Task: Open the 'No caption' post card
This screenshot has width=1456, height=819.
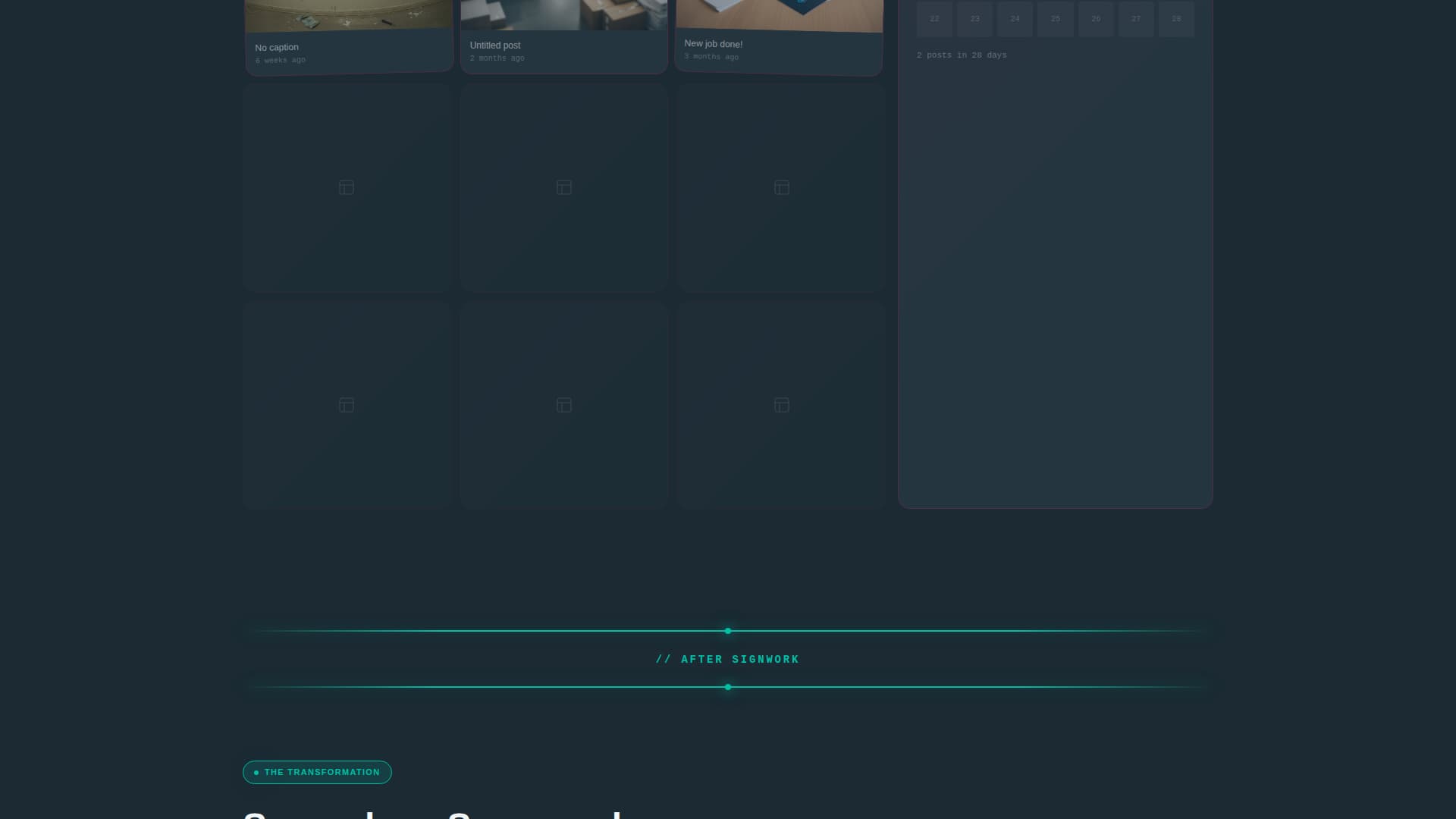Action: [349, 36]
